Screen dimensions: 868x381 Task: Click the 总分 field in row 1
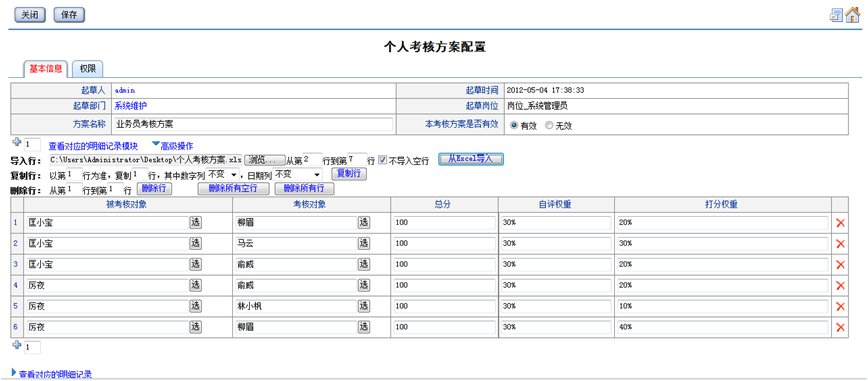point(445,222)
